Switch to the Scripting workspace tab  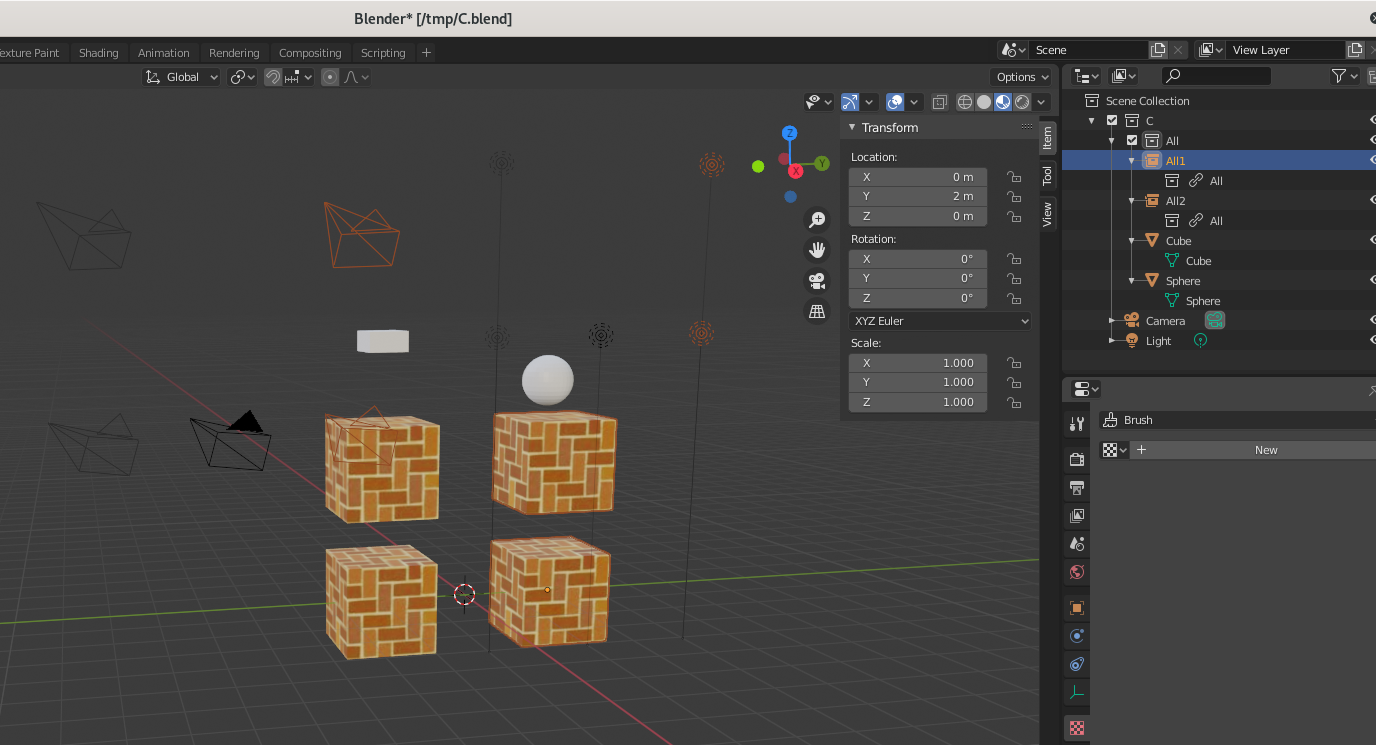click(x=383, y=52)
